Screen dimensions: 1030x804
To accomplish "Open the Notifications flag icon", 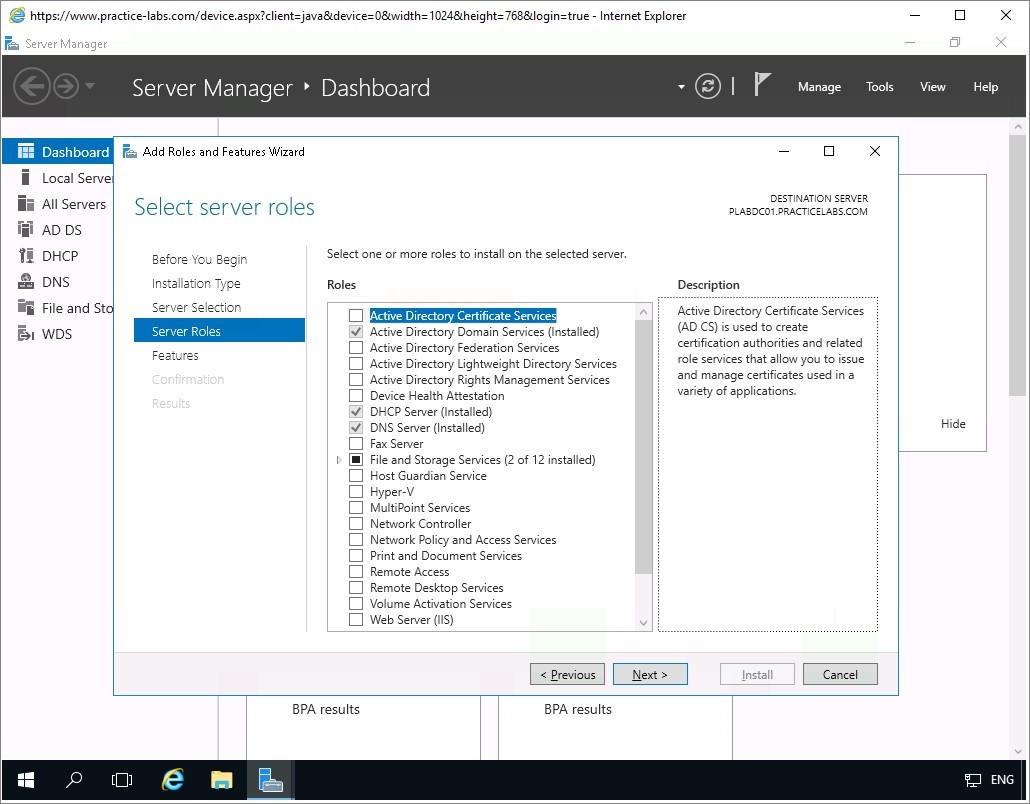I will 761,84.
